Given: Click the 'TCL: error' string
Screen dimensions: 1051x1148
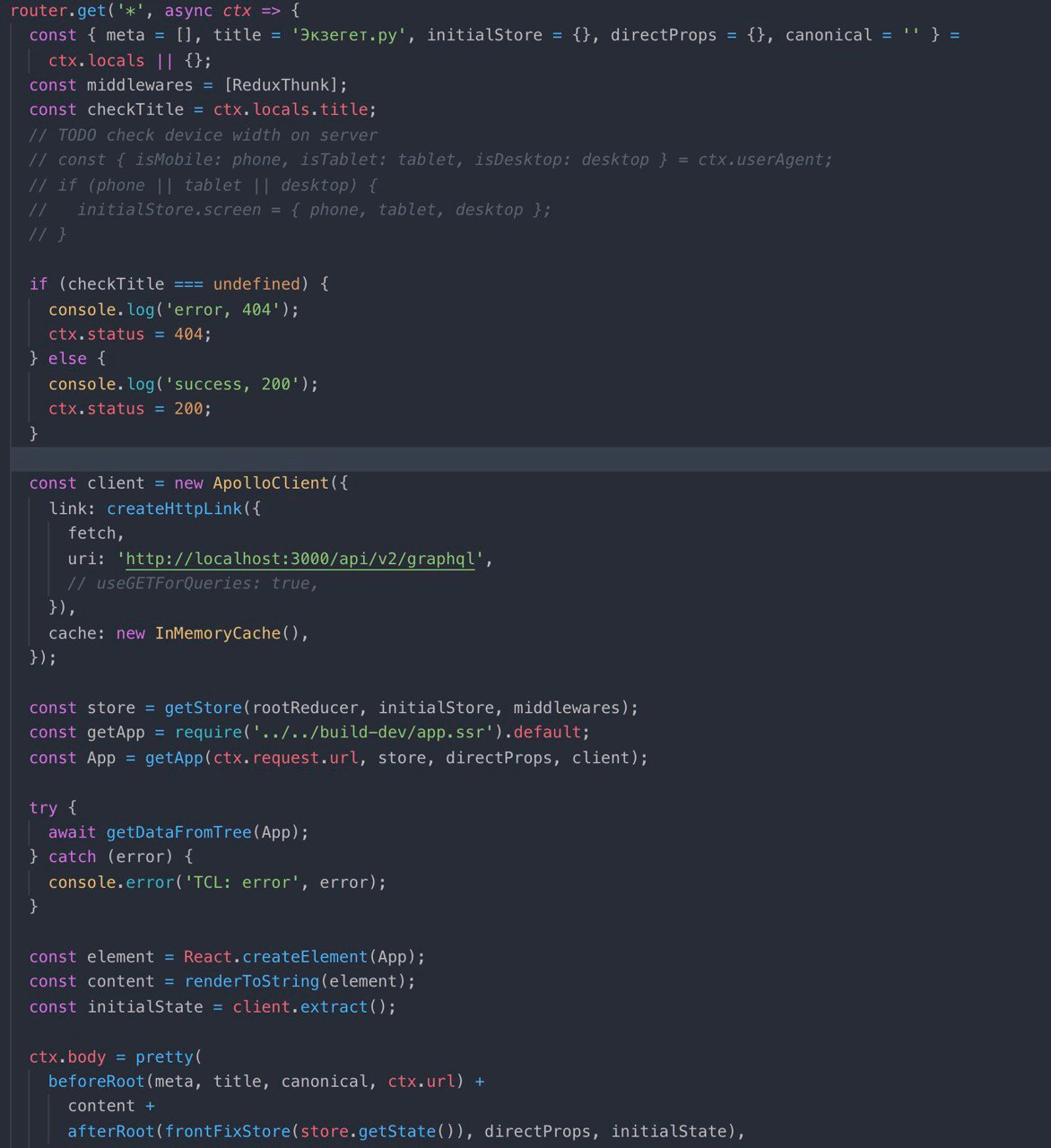Looking at the screenshot, I should point(242,883).
